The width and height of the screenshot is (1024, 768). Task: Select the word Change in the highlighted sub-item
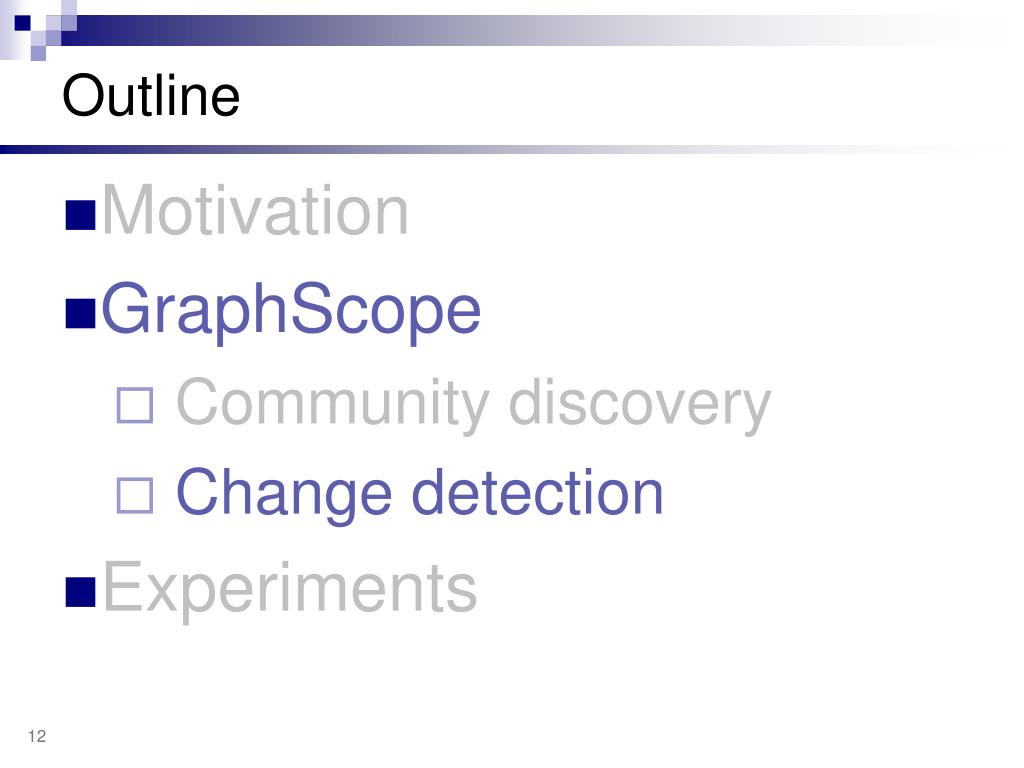(284, 495)
